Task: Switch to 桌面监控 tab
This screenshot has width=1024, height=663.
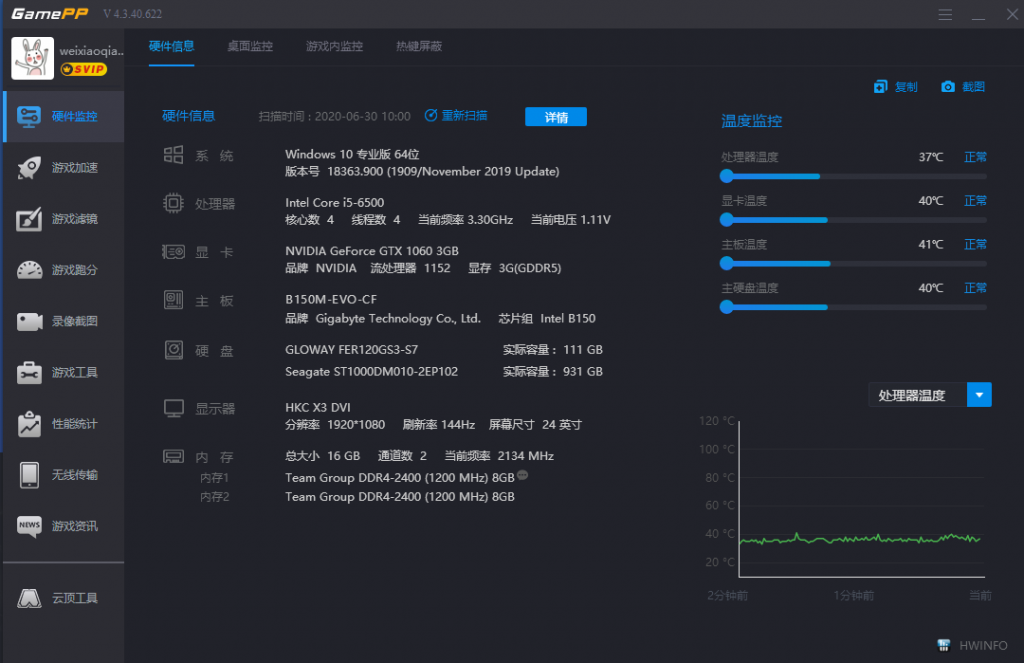Action: (250, 46)
